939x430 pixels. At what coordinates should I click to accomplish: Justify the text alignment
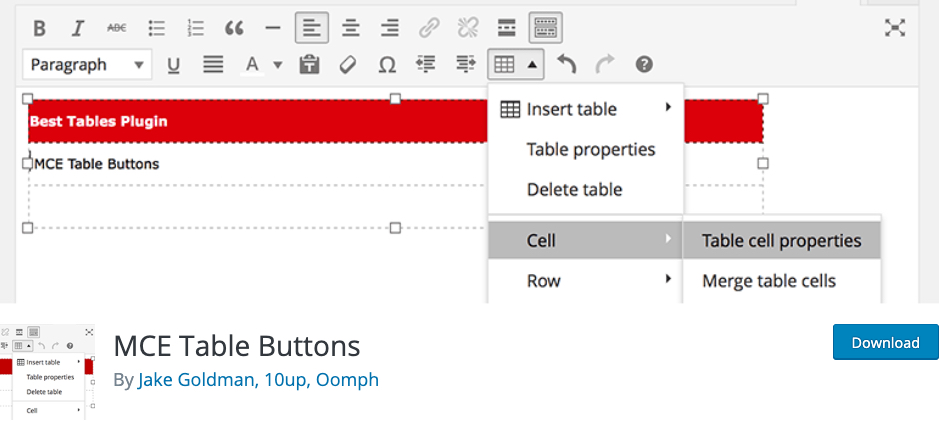pyautogui.click(x=213, y=65)
